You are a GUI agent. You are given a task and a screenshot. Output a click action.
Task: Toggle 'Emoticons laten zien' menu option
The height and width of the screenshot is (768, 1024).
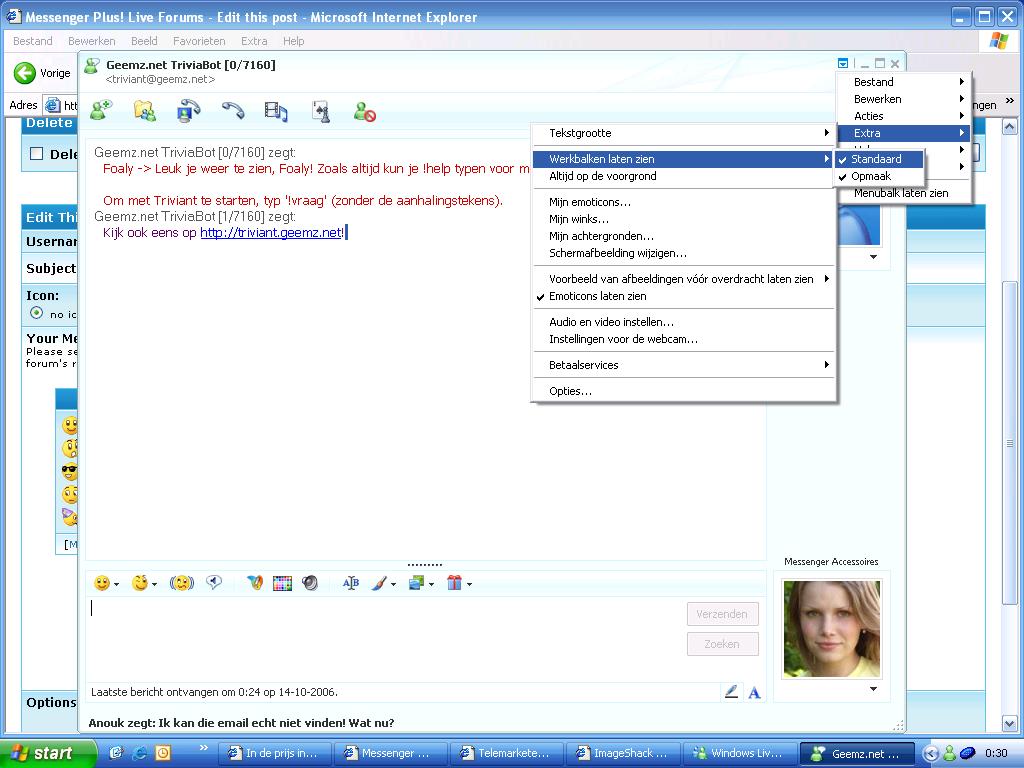[597, 296]
